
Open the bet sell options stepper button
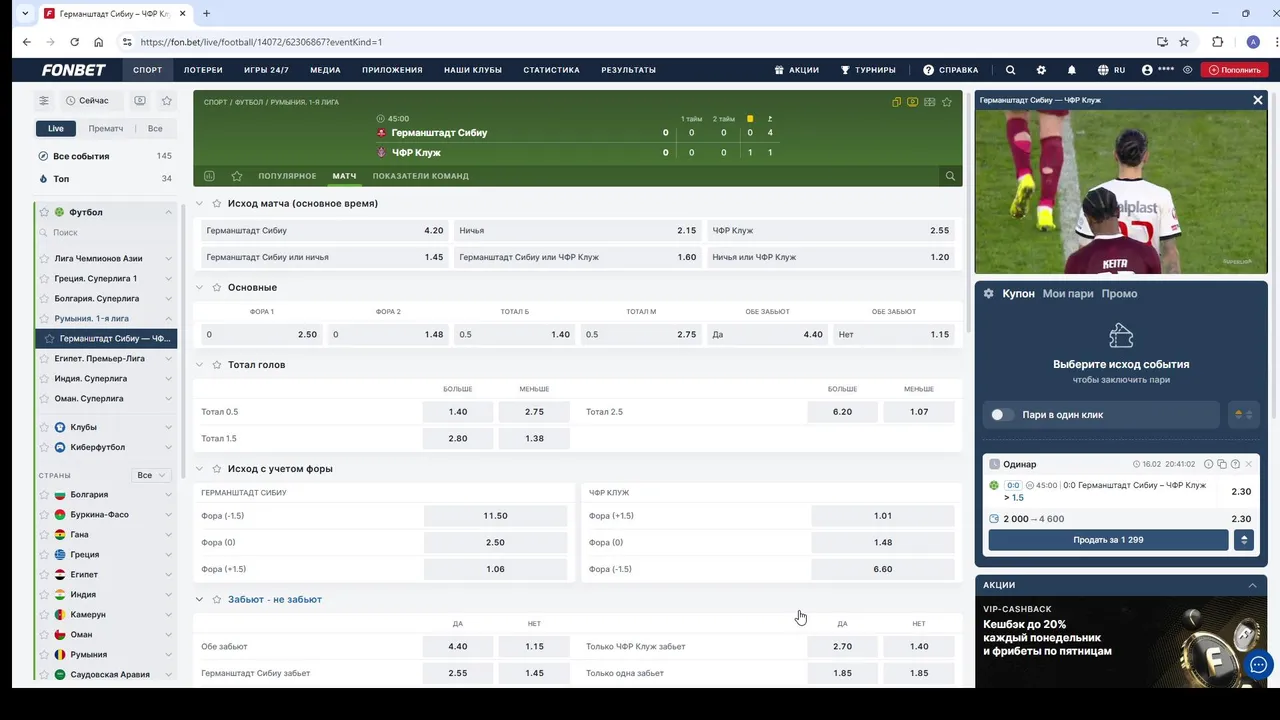coord(1244,540)
